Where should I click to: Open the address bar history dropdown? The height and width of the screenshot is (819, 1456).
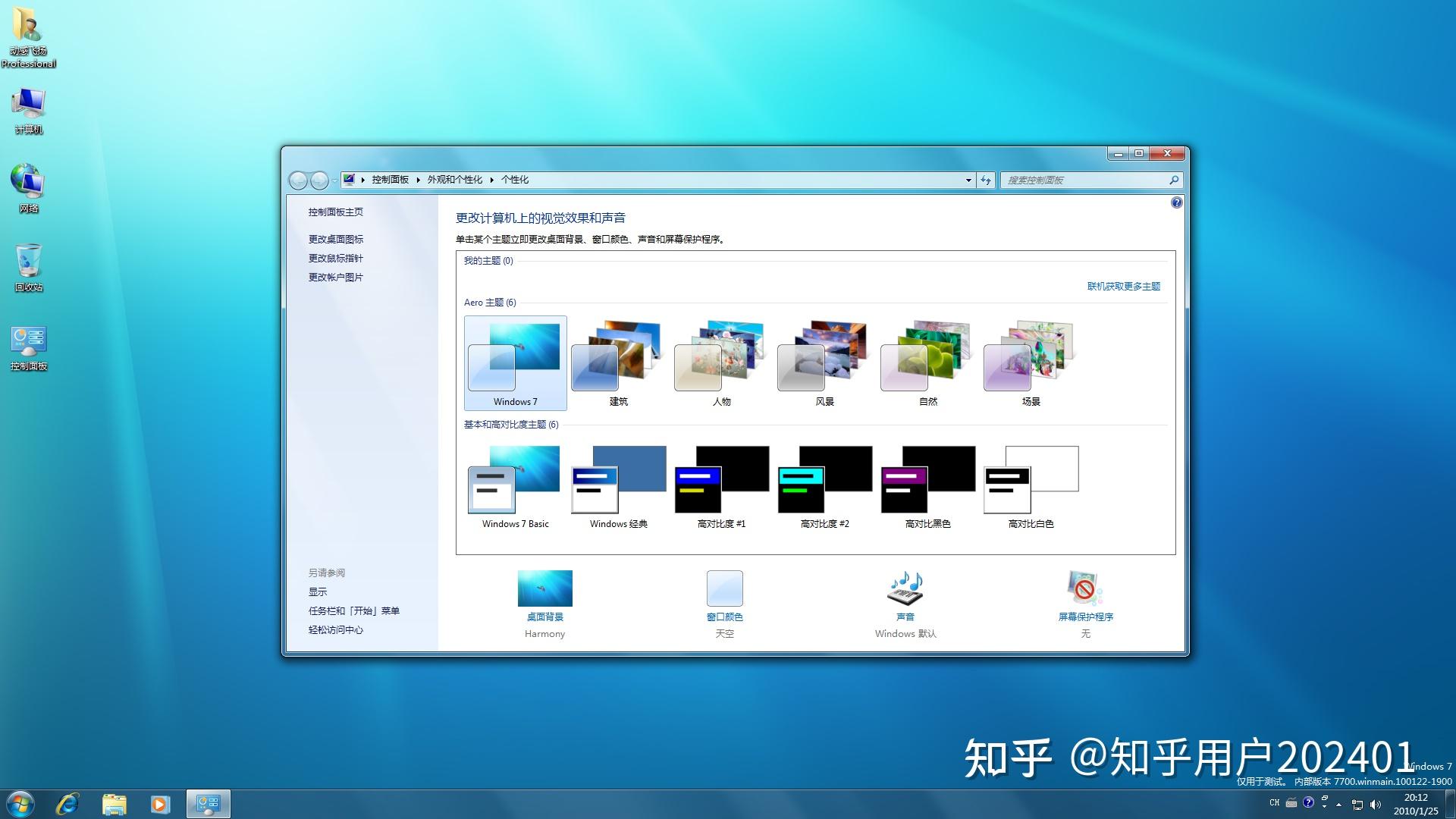click(968, 180)
